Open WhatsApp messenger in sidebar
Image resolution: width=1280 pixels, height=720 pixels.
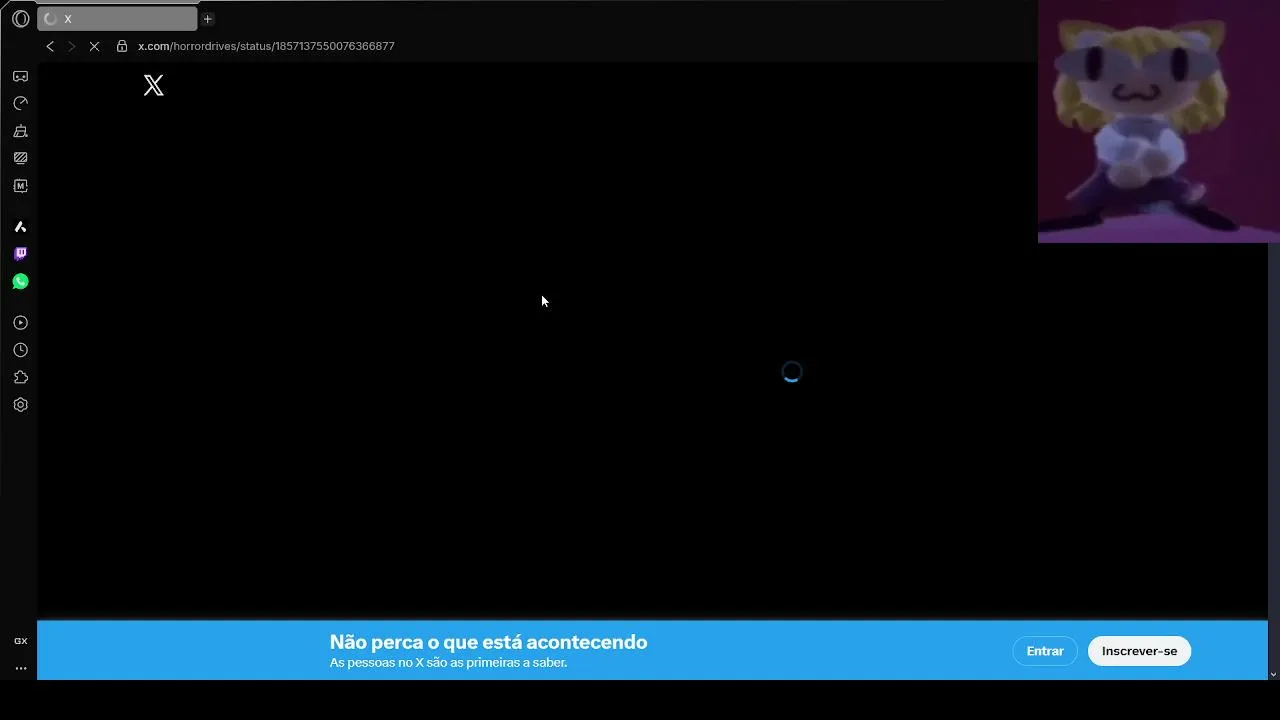click(20, 282)
